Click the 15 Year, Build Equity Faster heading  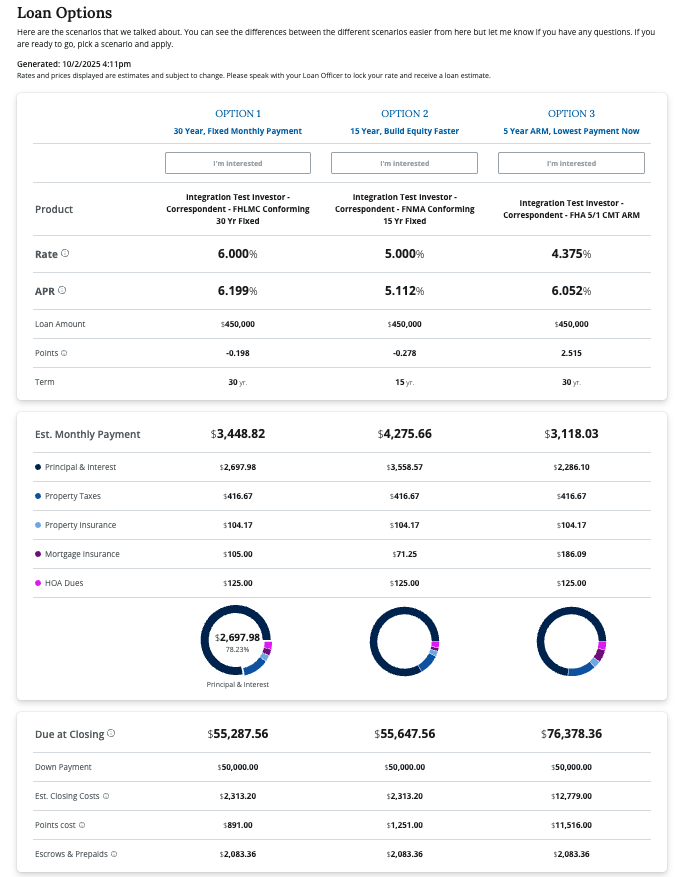coord(404,131)
